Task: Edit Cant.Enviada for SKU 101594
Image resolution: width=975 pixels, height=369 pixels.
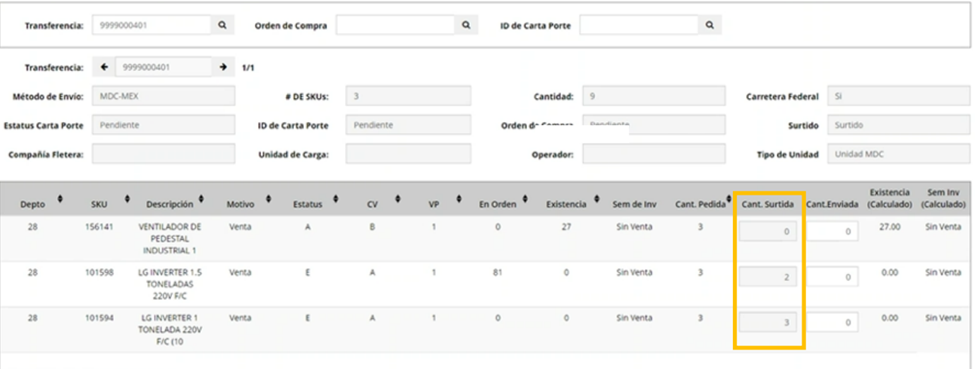Action: click(833, 322)
